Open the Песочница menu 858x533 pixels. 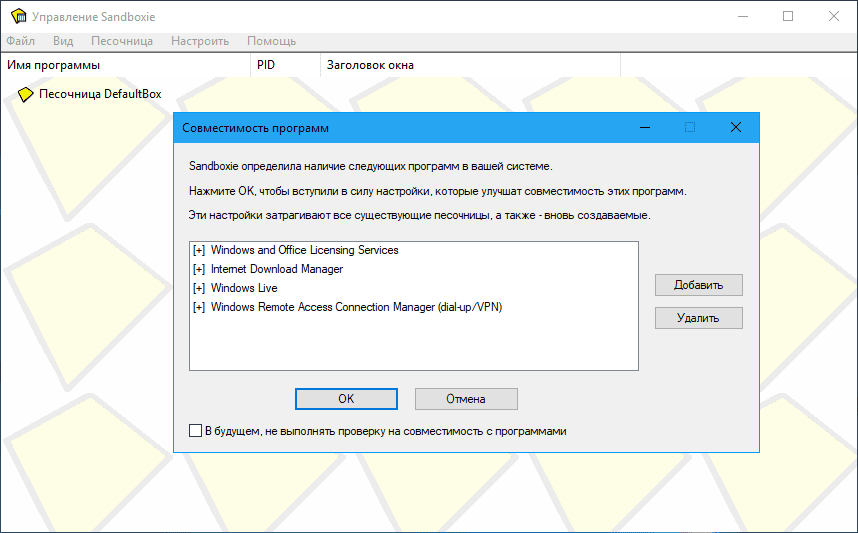pyautogui.click(x=121, y=41)
